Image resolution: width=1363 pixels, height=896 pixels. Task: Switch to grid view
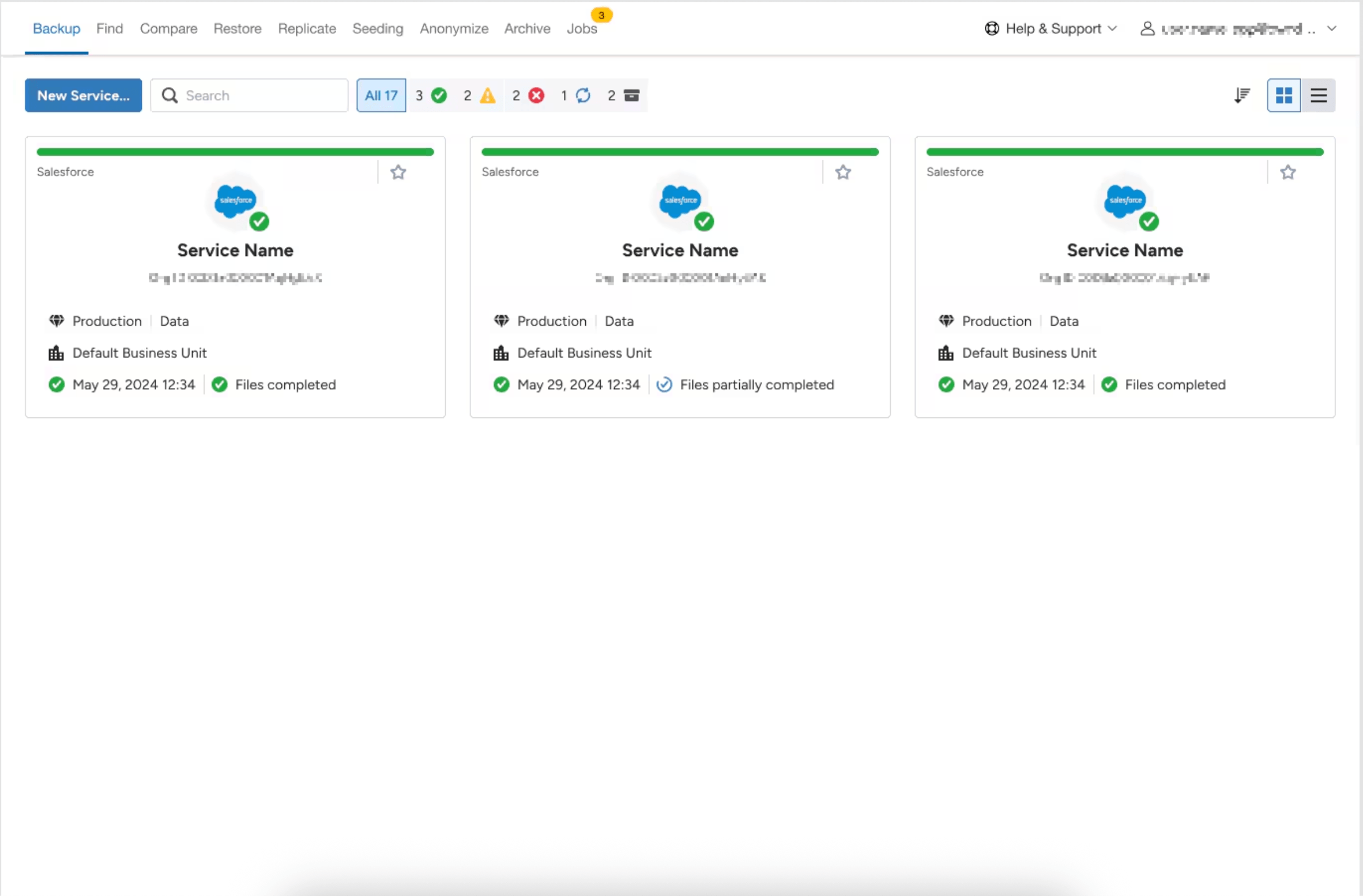pos(1285,95)
